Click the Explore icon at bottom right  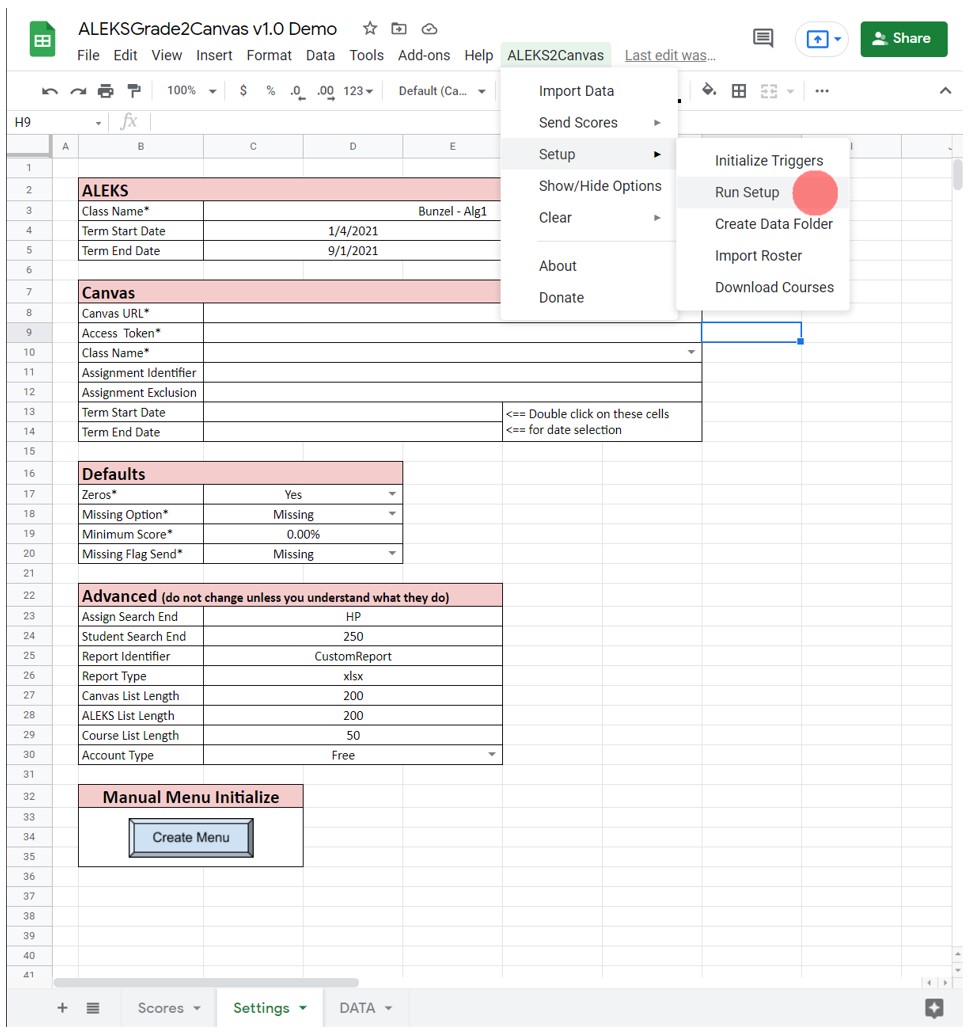(934, 1008)
